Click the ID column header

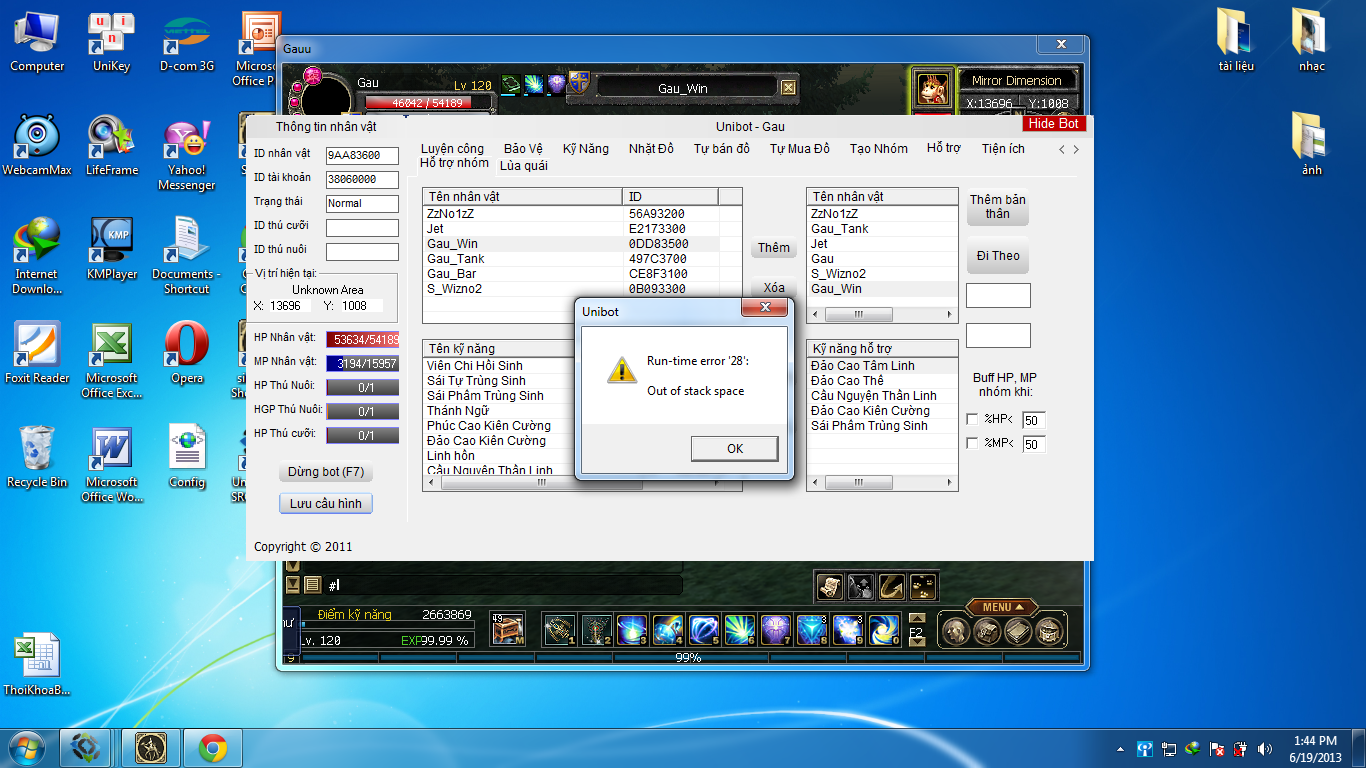(x=670, y=197)
